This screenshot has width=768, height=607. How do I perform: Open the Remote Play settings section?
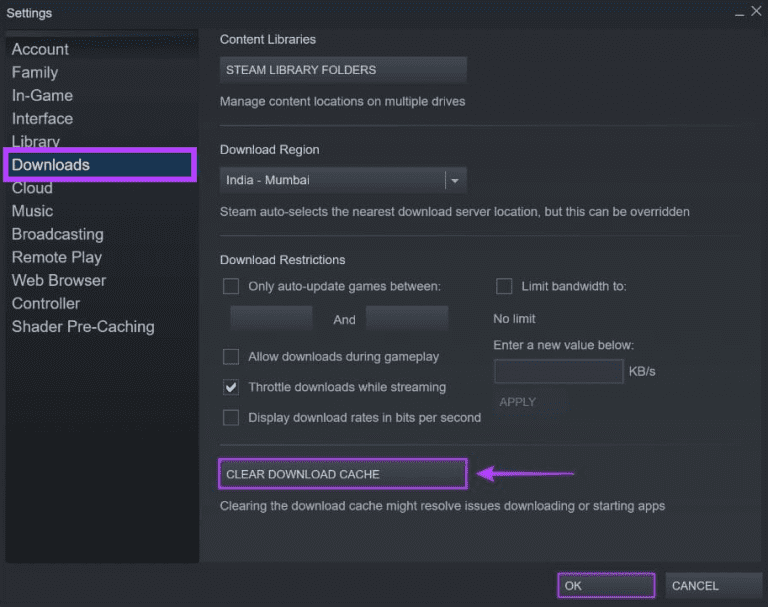point(57,257)
